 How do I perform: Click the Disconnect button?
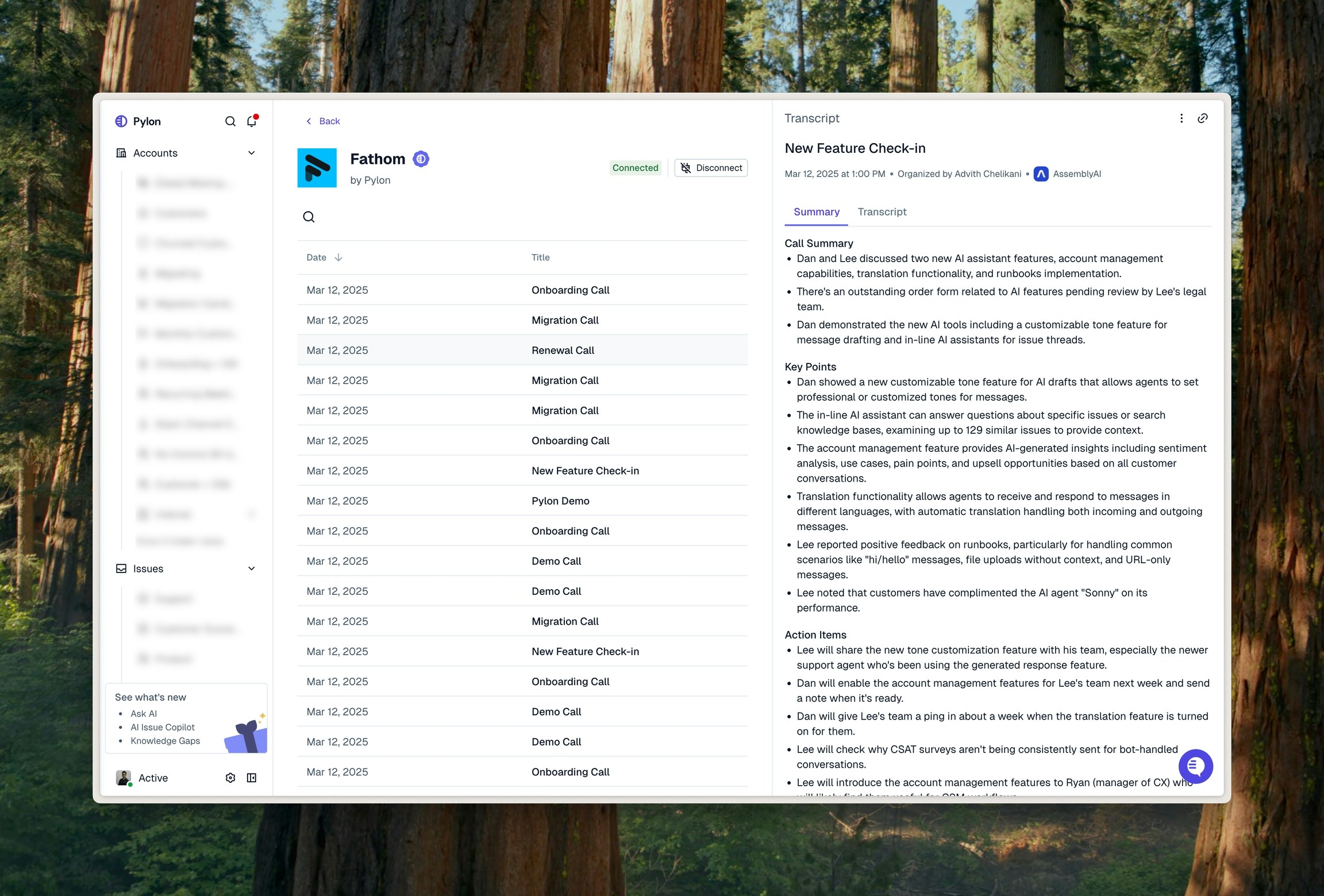(711, 168)
